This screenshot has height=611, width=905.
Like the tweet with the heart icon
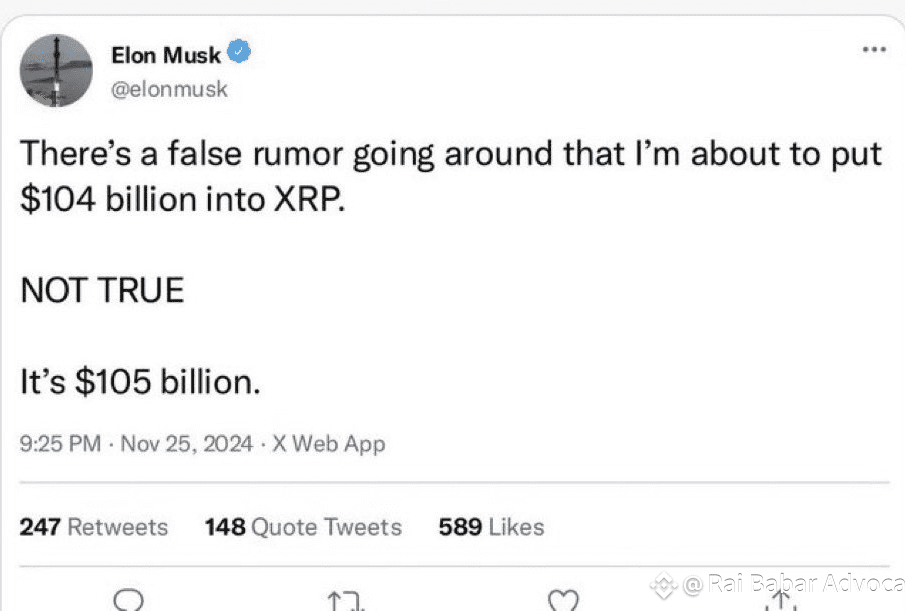[564, 600]
